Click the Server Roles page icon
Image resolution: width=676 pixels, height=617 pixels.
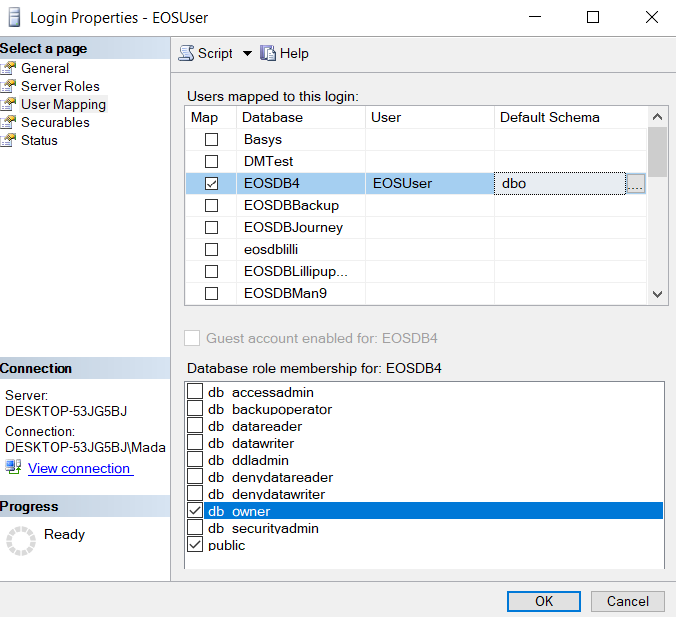[8, 86]
